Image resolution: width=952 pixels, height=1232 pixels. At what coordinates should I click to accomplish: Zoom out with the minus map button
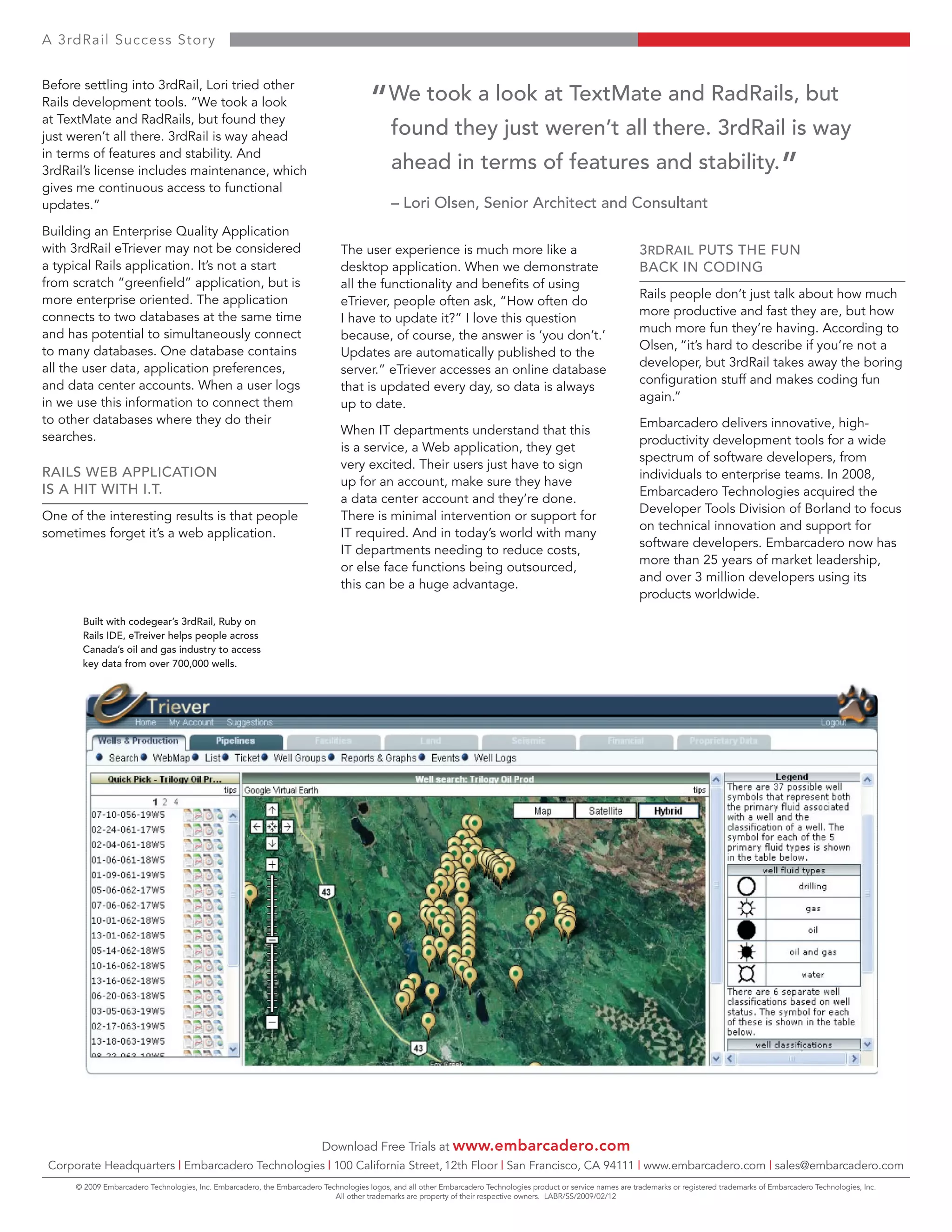tap(272, 1022)
